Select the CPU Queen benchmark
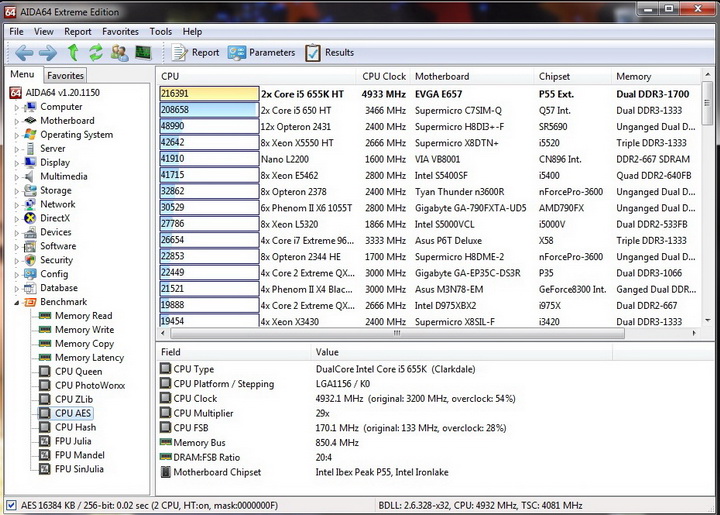720x515 pixels. (x=77, y=371)
